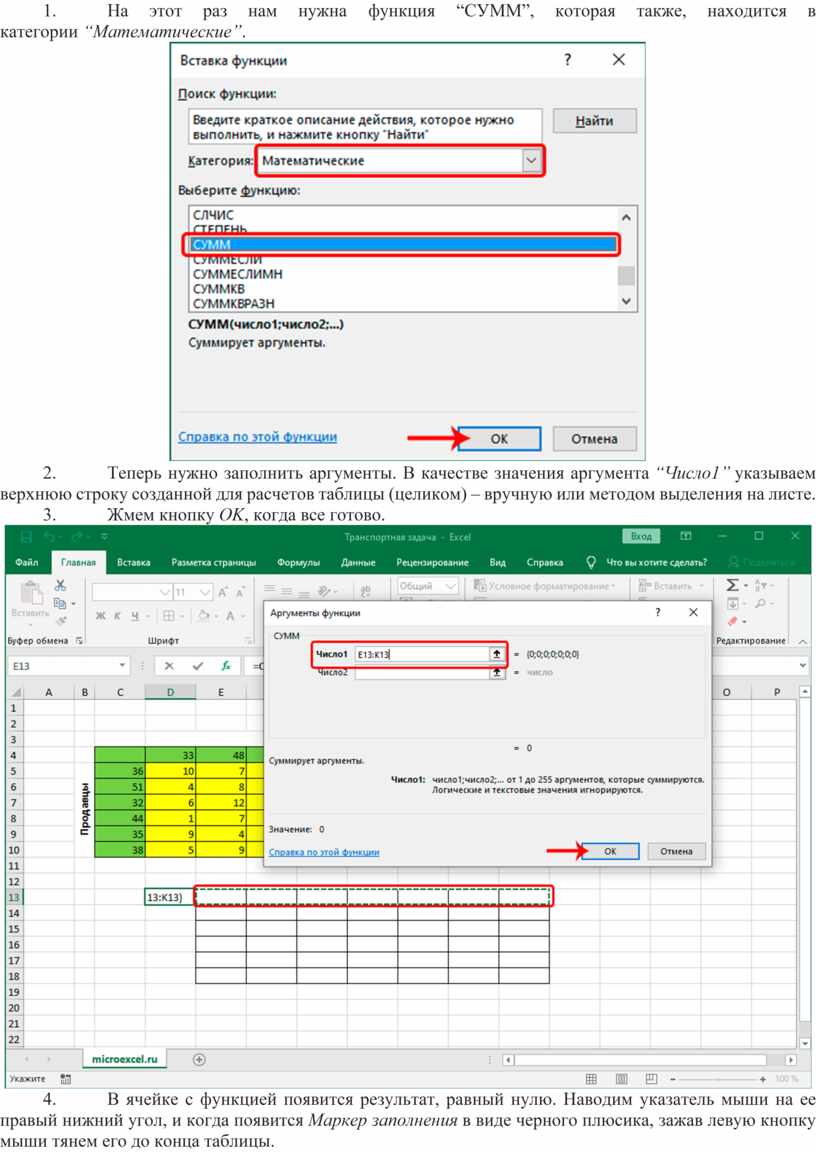This screenshot has height=1153, width=816.
Task: Open Справка по этой функции link in Вставка функции
Action: point(257,437)
